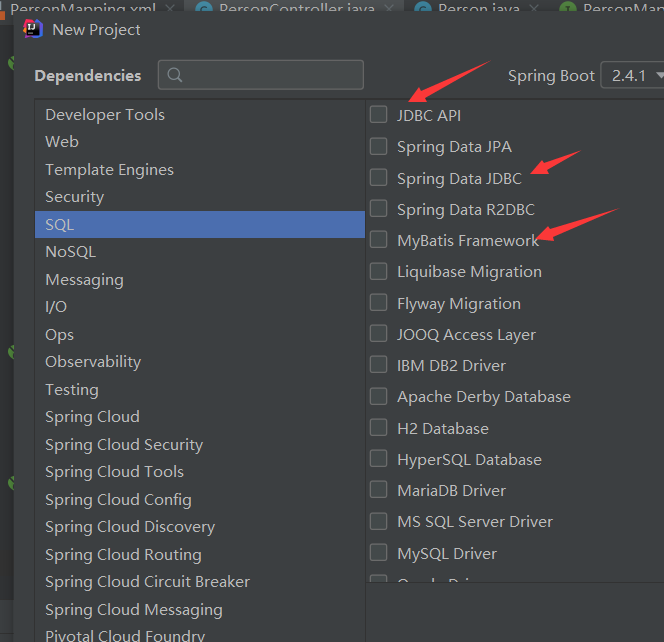Screen dimensions: 664x642
Task: Check MyBatis Framework dependency
Action: 378,240
